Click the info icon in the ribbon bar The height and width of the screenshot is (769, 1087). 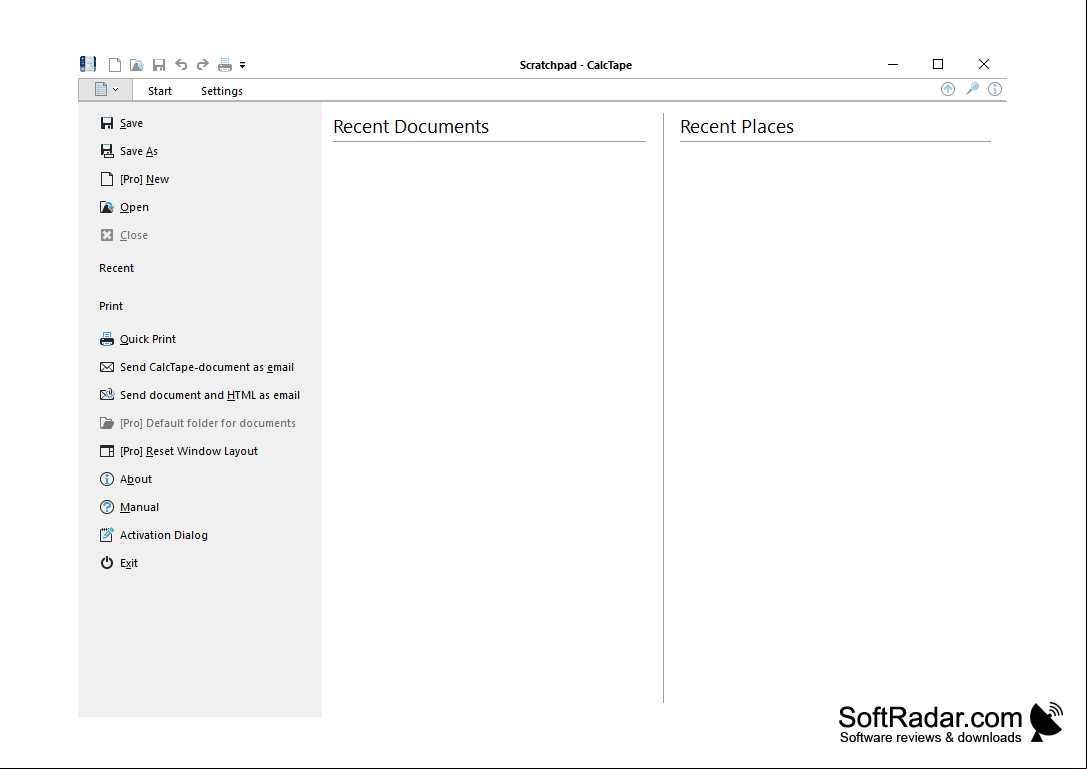(995, 89)
